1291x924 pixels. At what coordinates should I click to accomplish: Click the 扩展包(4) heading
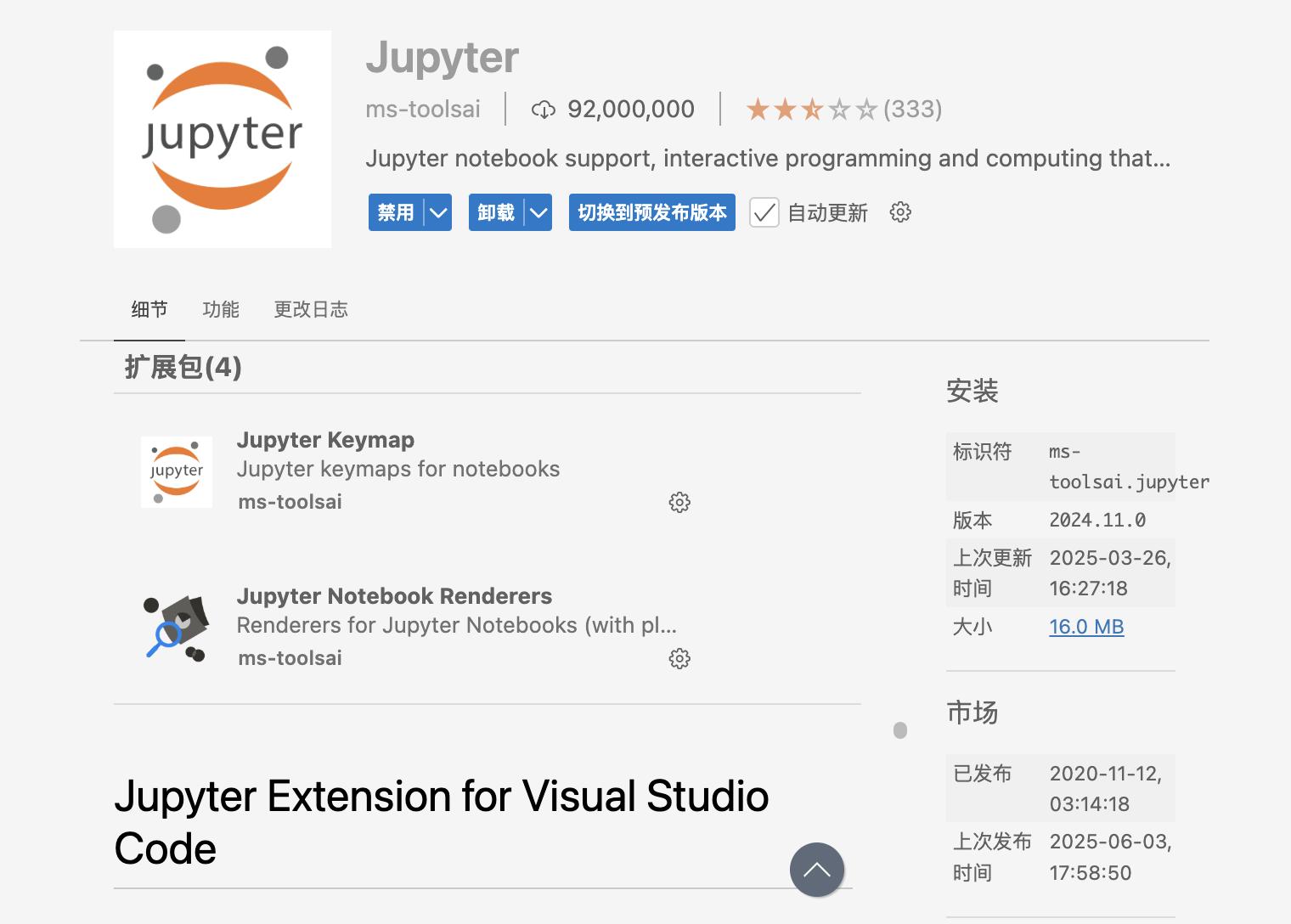click(183, 367)
